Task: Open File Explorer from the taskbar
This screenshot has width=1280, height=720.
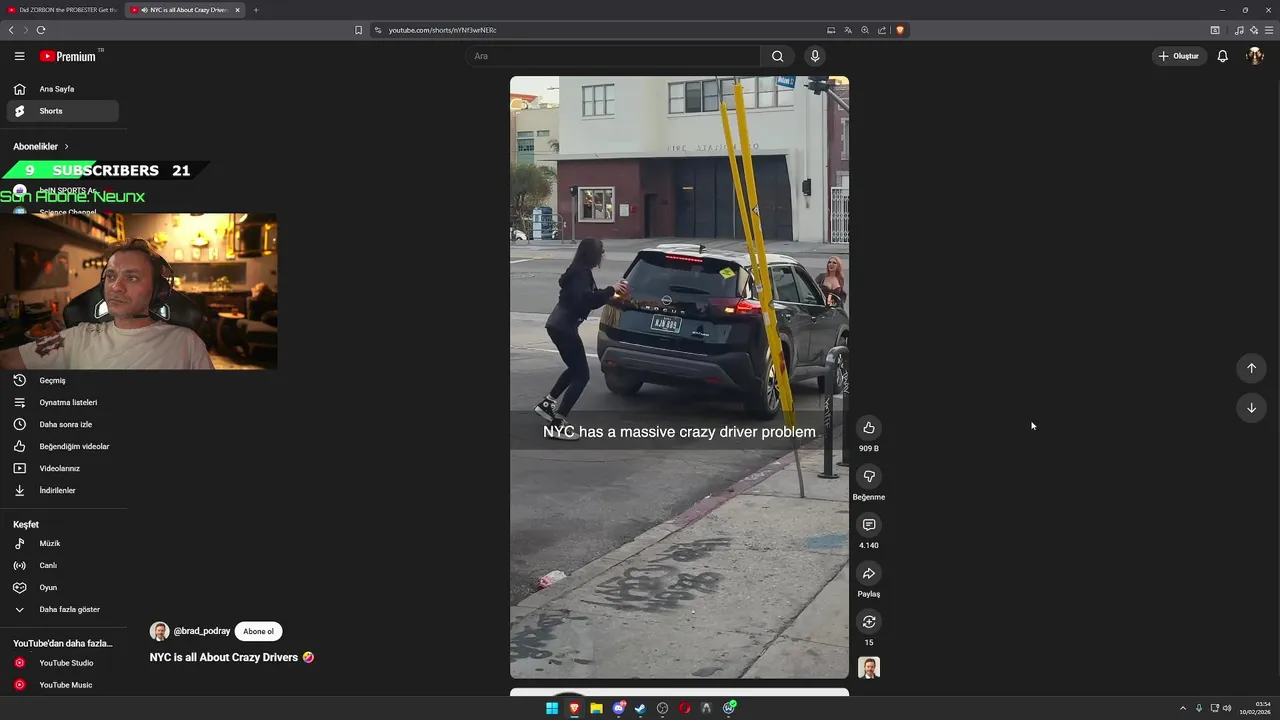Action: tap(596, 708)
